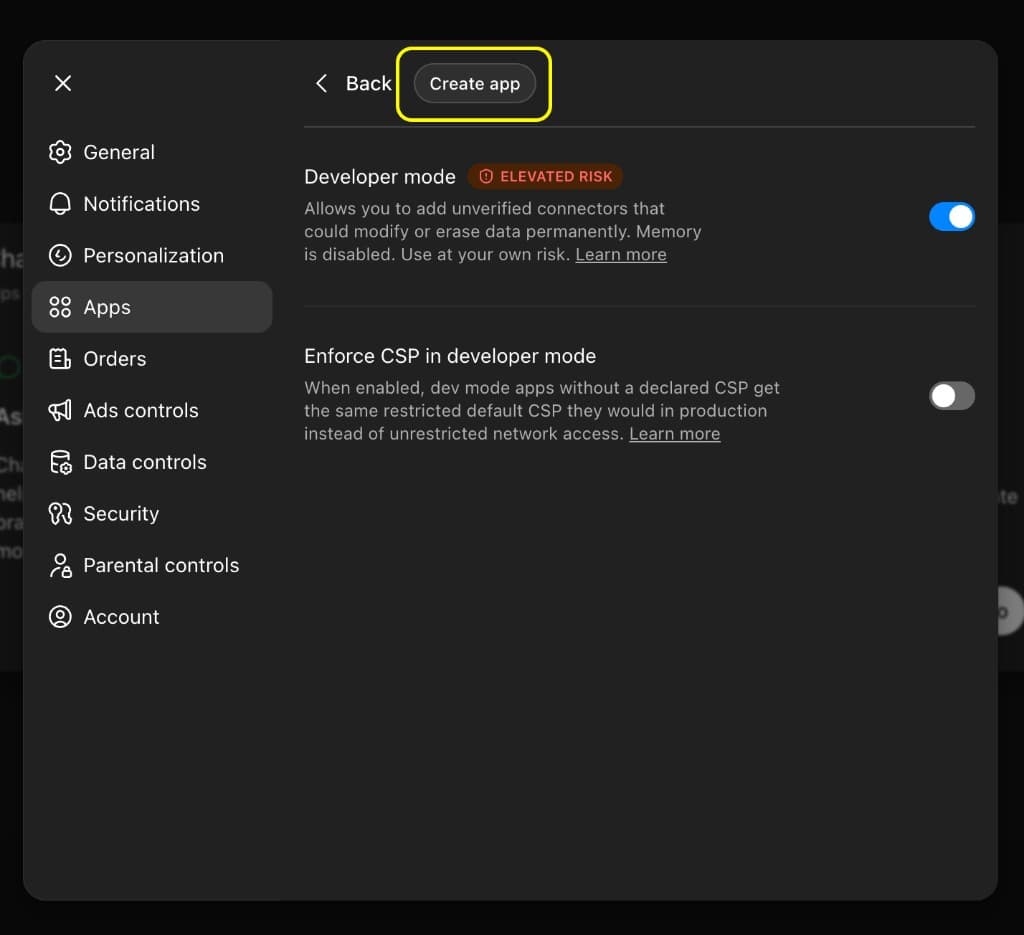Click the Create app button
This screenshot has height=935, width=1024.
tap(475, 84)
